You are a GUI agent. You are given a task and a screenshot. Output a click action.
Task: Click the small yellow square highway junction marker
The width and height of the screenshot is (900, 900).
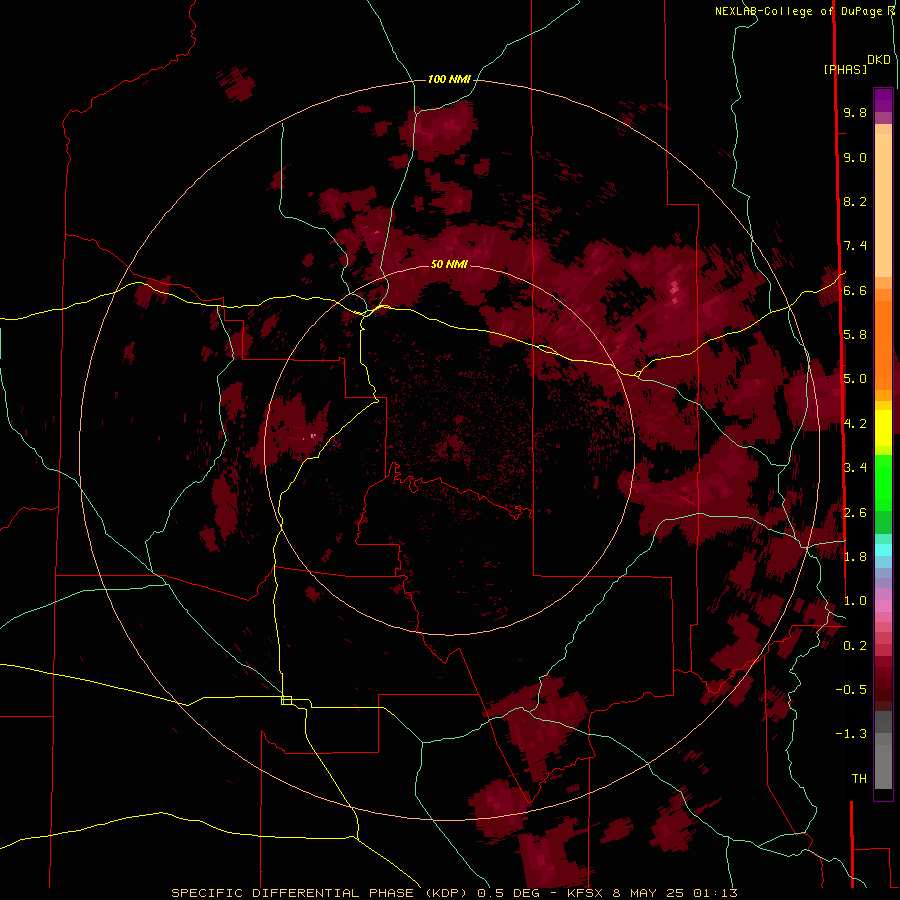click(x=286, y=700)
